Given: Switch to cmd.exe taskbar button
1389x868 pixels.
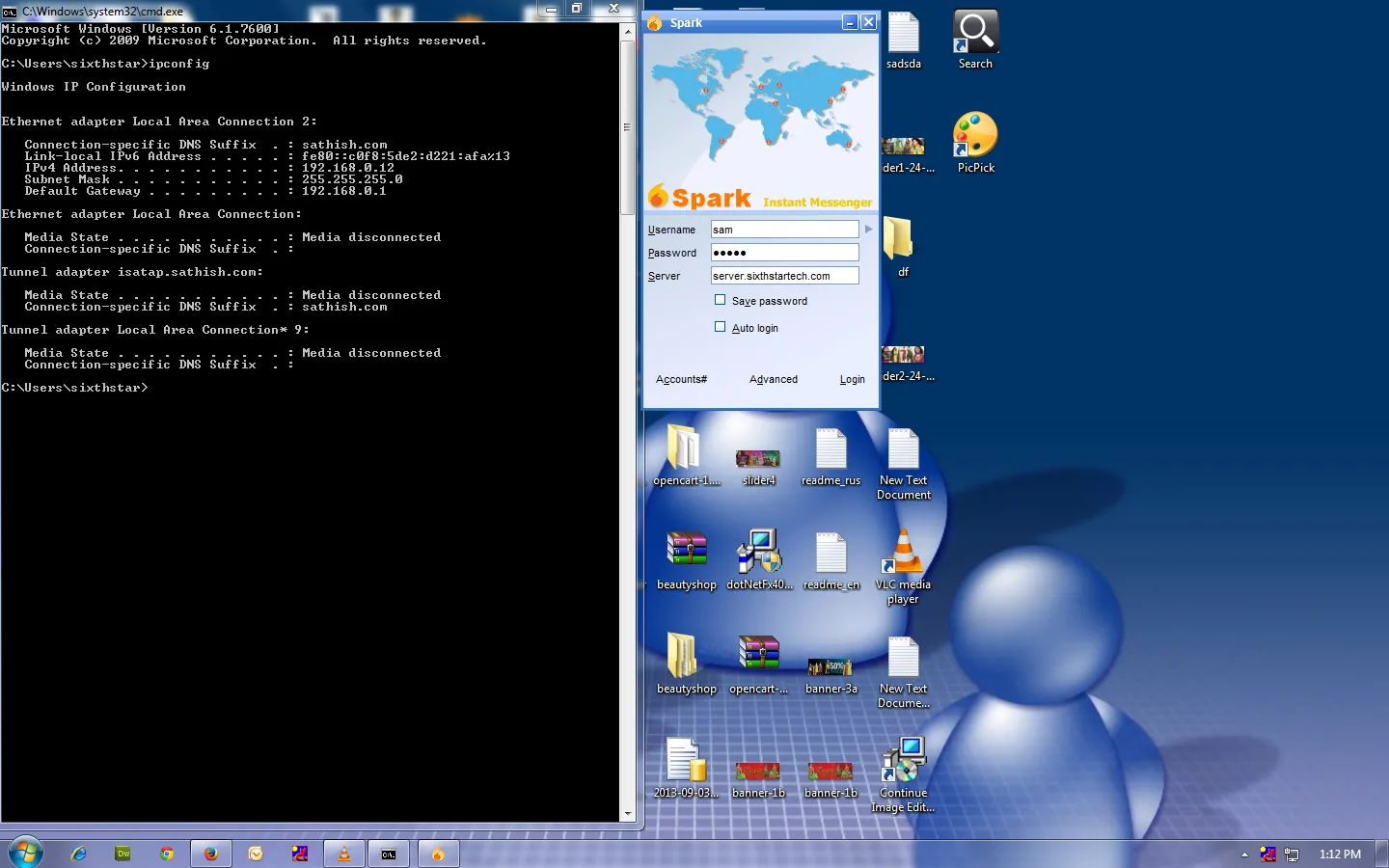Looking at the screenshot, I should (389, 854).
